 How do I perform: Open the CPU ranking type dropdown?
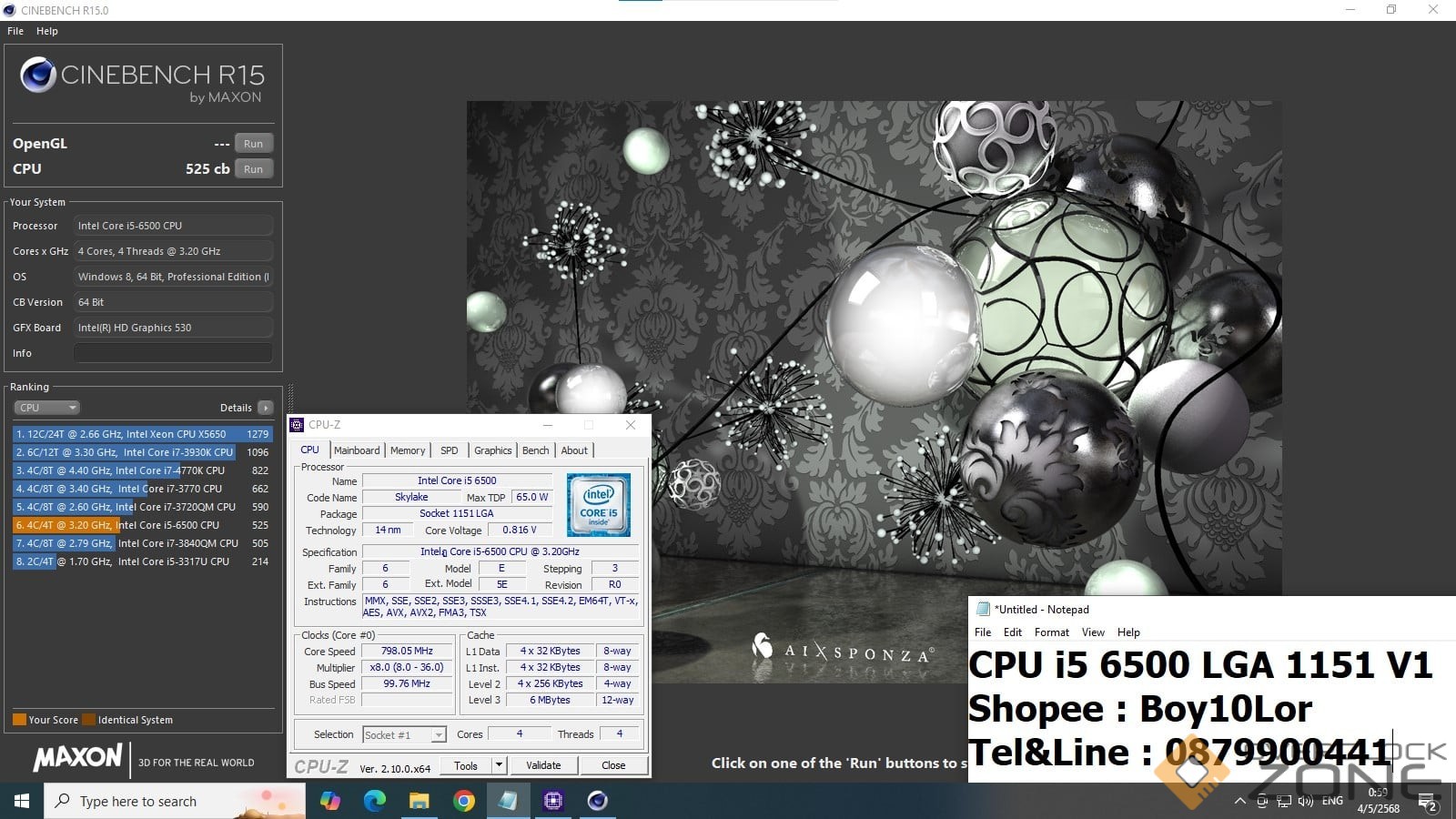coord(47,408)
